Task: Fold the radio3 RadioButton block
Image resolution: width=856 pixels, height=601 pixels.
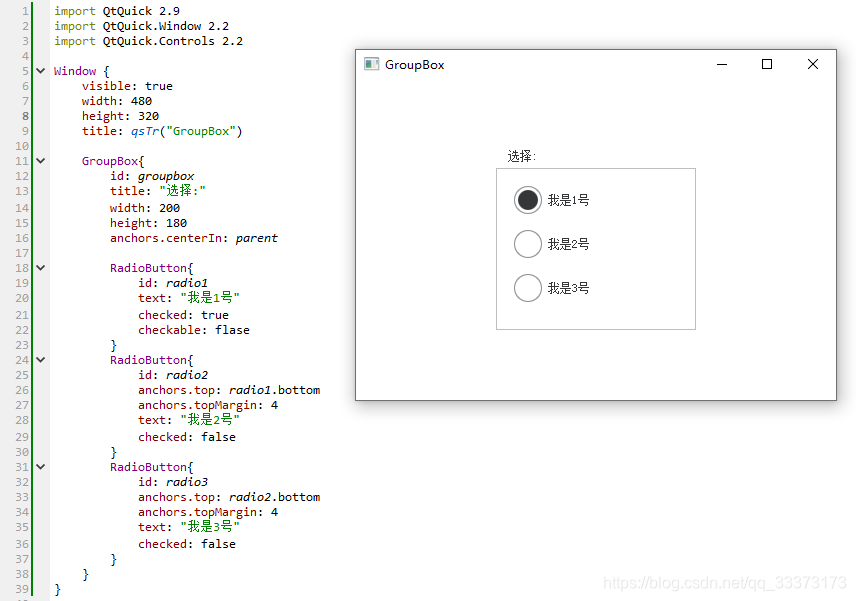Action: click(x=40, y=467)
